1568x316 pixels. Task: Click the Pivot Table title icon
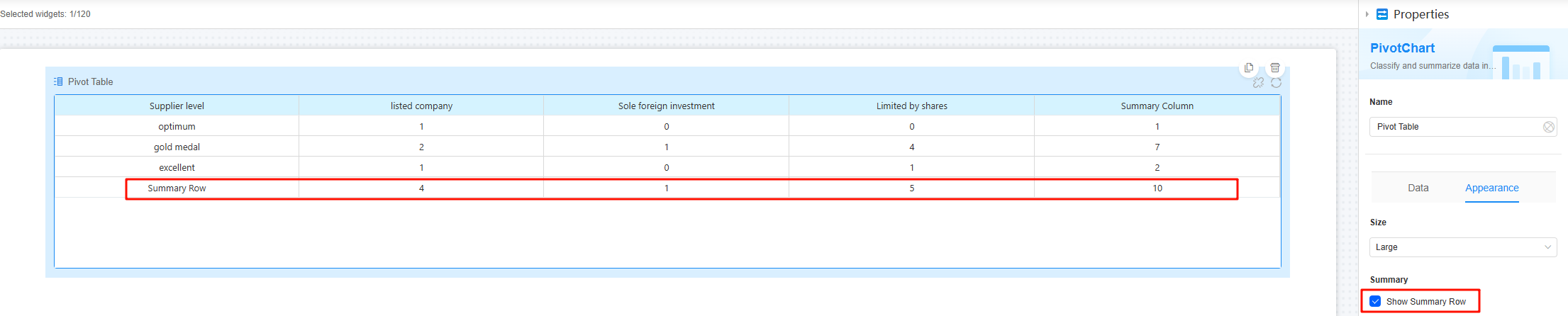point(58,81)
